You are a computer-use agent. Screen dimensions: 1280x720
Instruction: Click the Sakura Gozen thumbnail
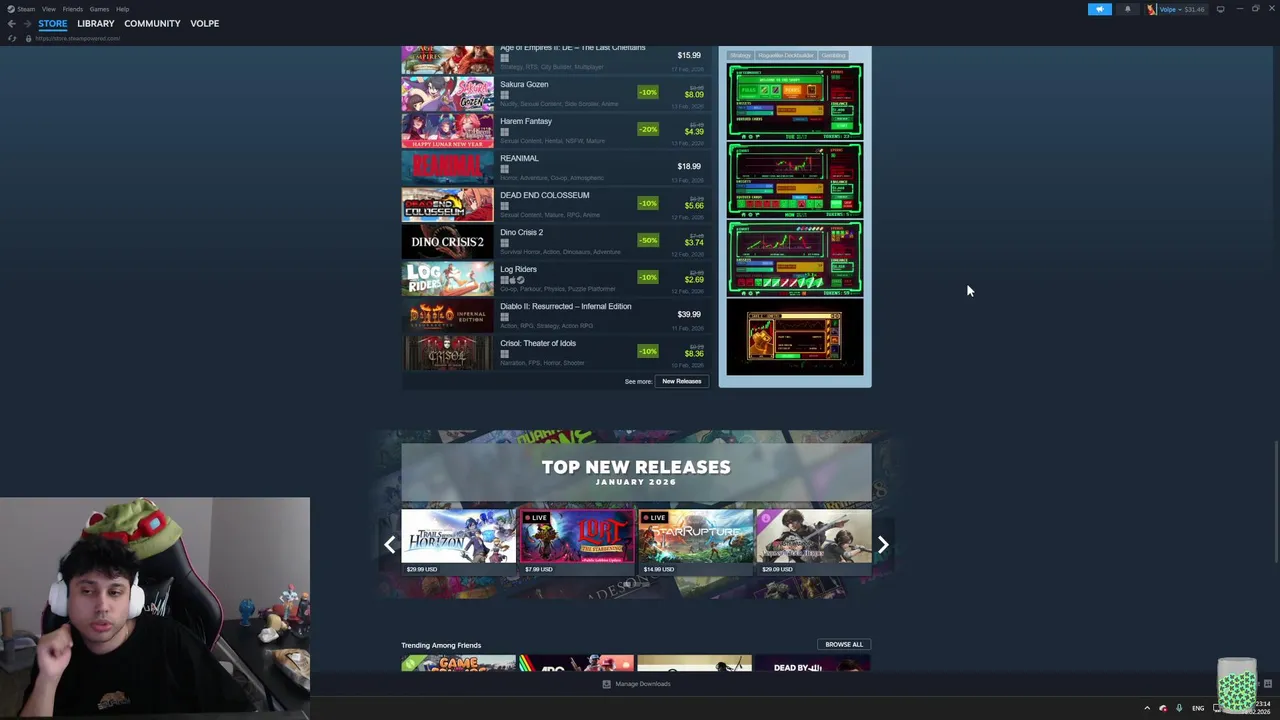point(447,94)
